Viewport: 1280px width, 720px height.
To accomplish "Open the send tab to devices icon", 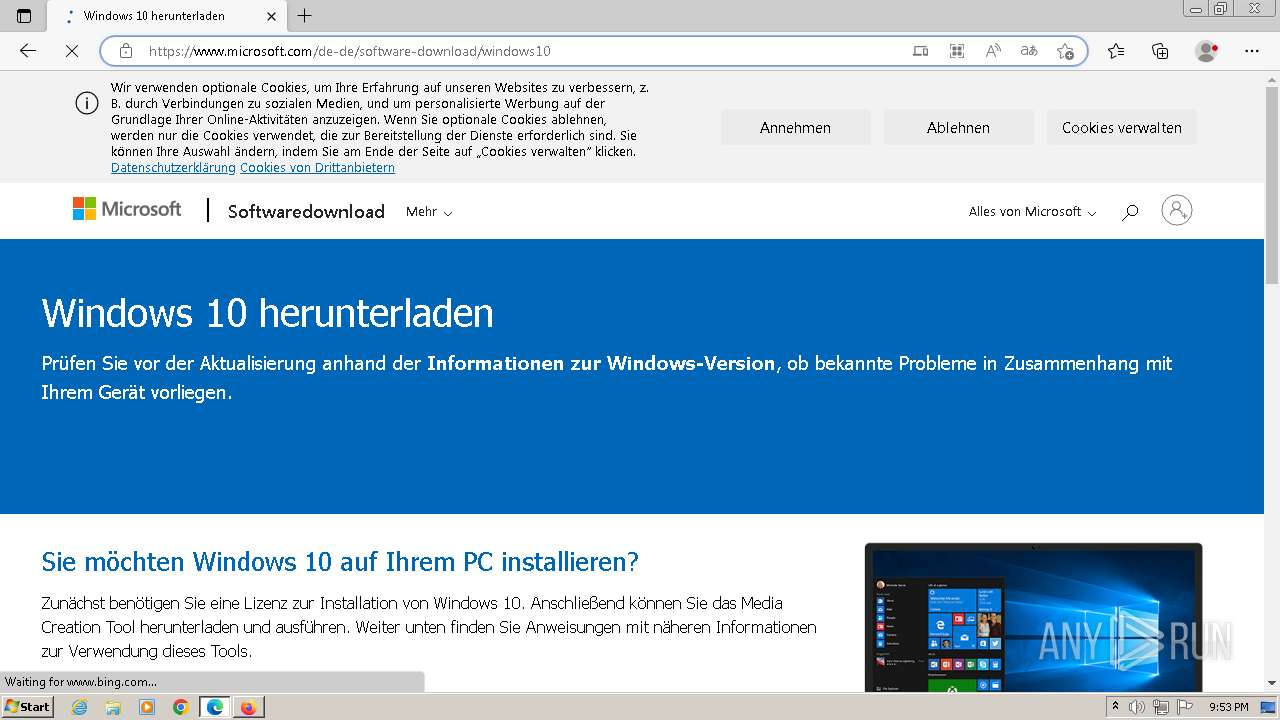I will point(921,51).
